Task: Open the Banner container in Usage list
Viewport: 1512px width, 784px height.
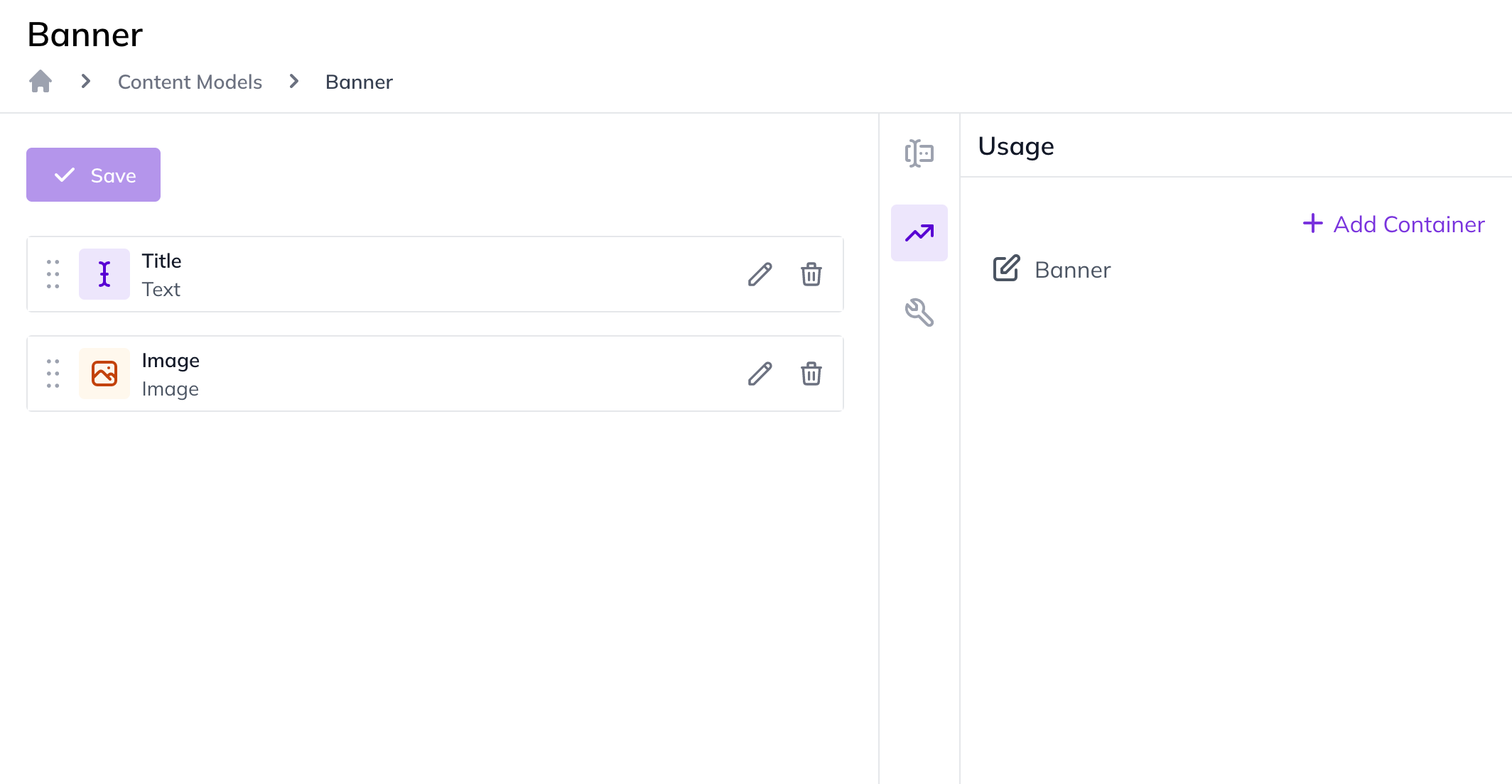Action: (x=1073, y=270)
